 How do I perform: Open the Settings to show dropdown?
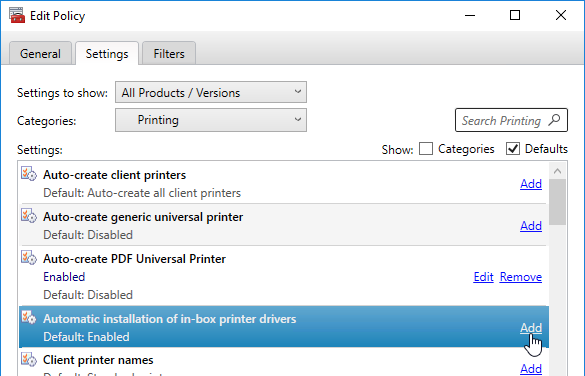211,92
